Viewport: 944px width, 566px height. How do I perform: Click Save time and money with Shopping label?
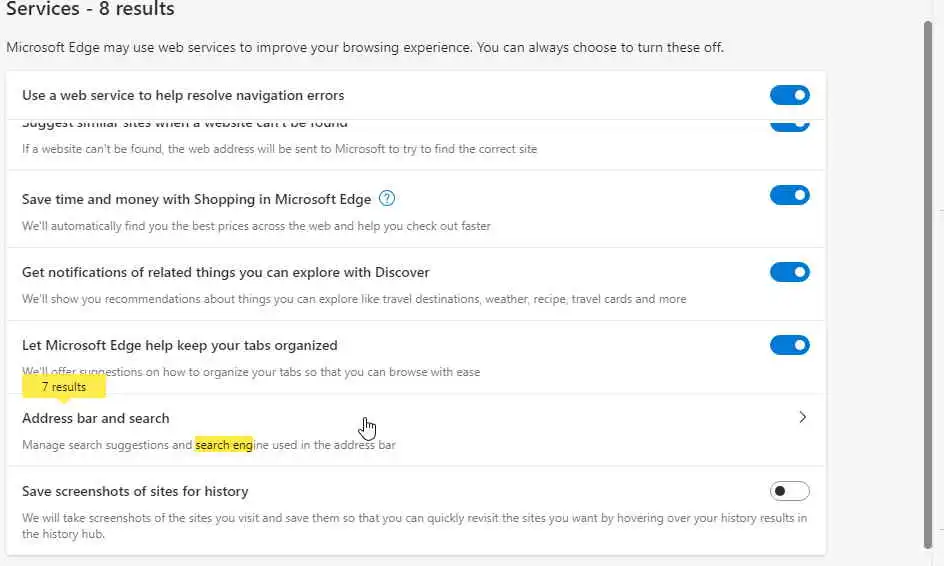tap(196, 199)
